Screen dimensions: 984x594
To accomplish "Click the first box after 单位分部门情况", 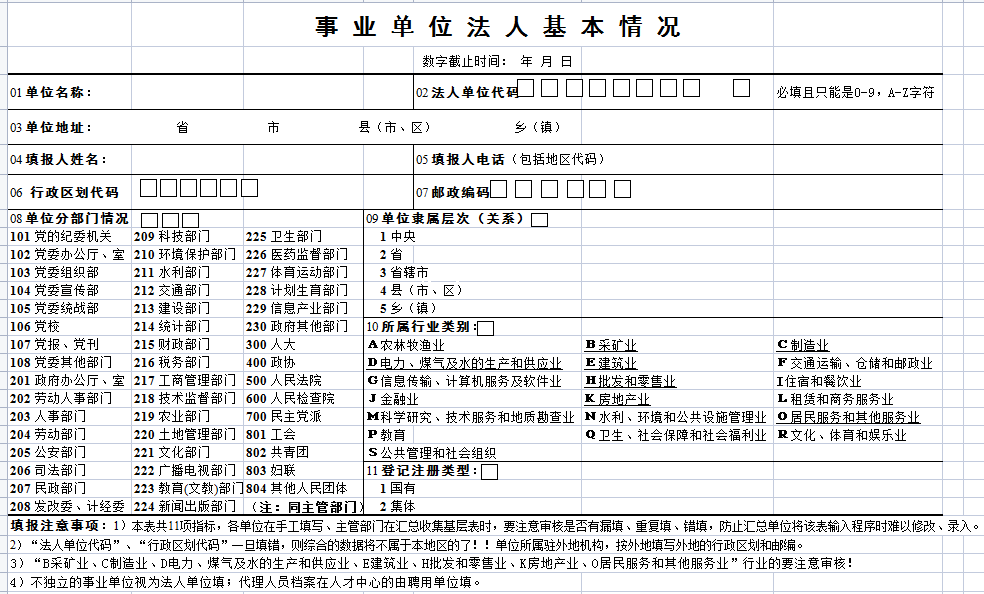I will (149, 219).
